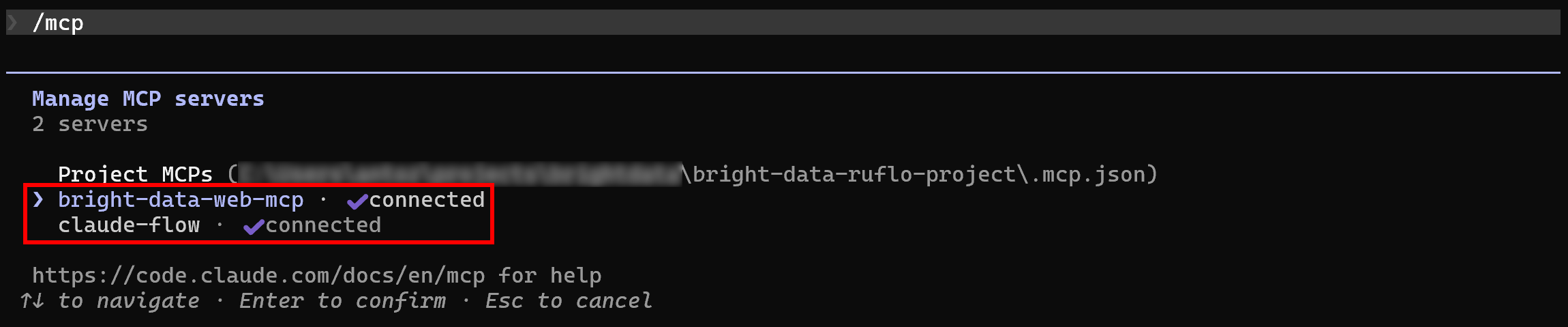
Task: Click the up-down navigation arrows icon
Action: click(x=32, y=301)
